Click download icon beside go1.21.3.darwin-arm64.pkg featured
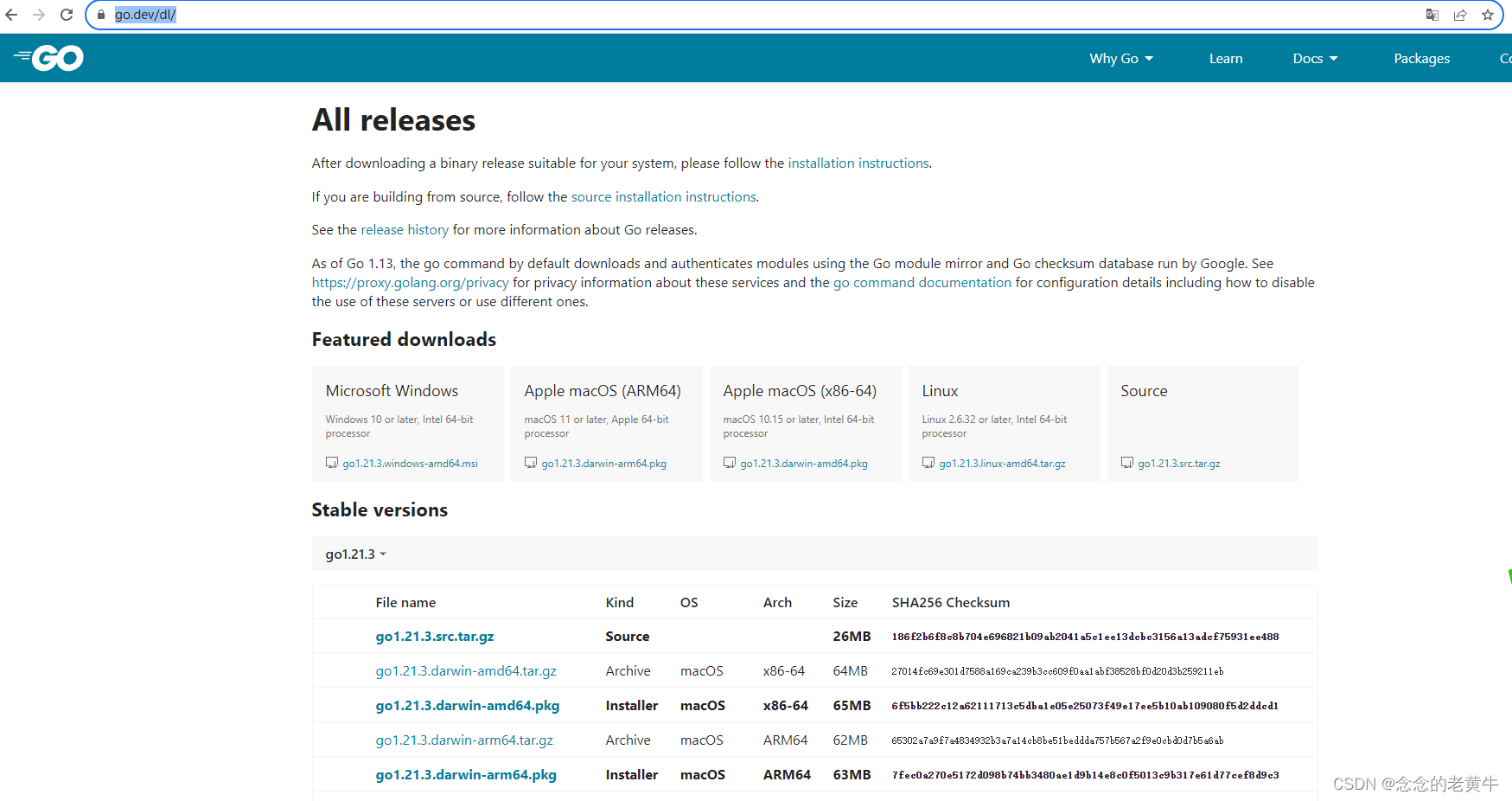 (x=531, y=463)
